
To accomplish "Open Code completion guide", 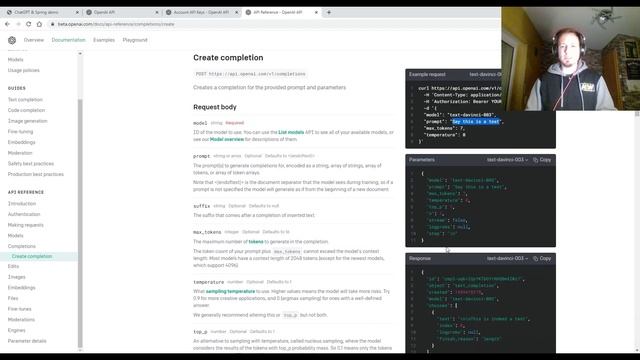I will (x=27, y=110).
